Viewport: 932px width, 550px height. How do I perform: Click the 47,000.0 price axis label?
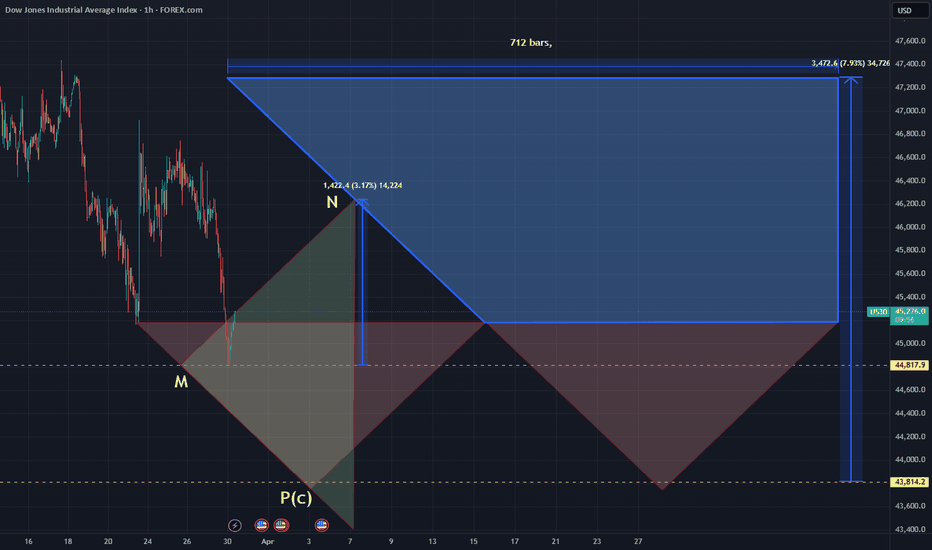(x=910, y=111)
